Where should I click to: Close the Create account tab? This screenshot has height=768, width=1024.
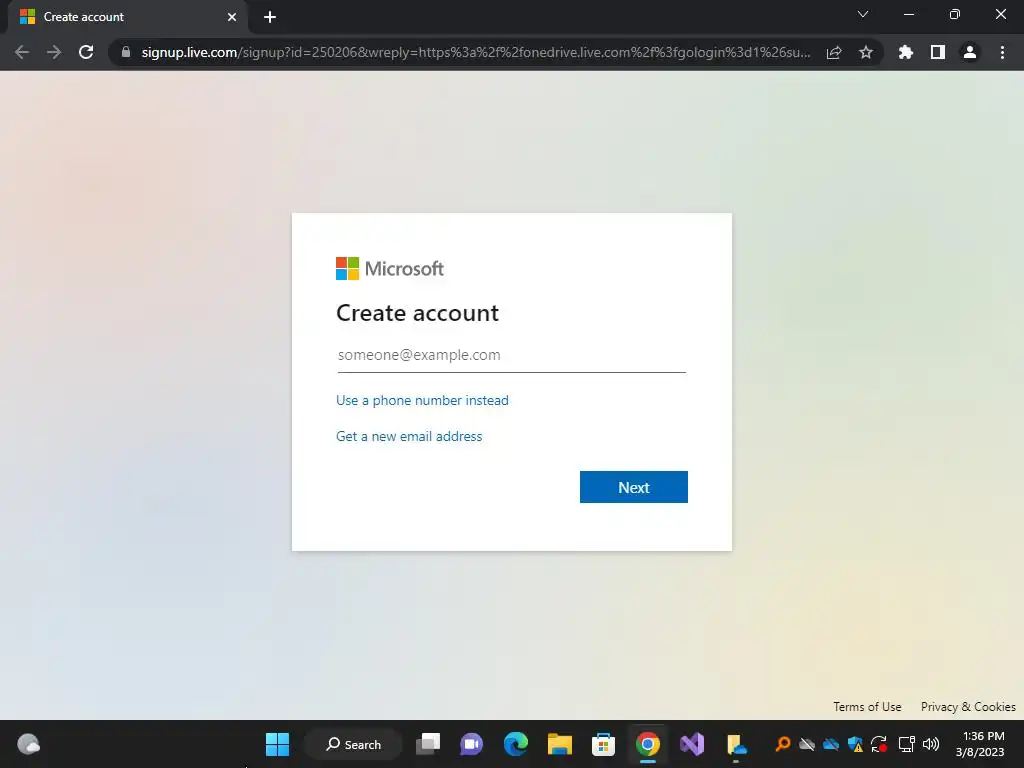point(232,17)
